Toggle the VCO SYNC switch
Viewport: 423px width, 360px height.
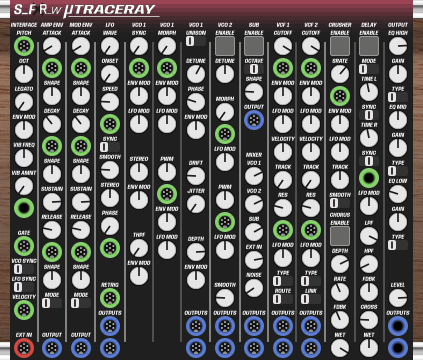pyautogui.click(x=23, y=269)
